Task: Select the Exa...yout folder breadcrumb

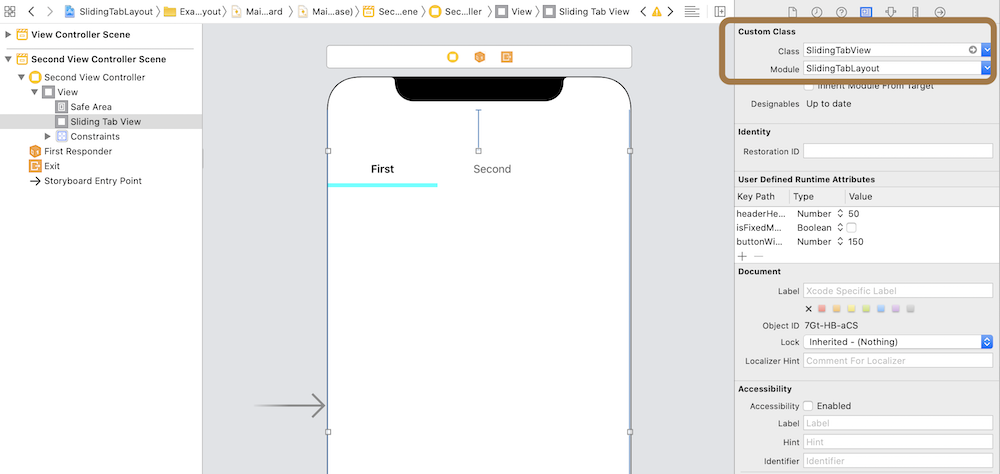Action: tap(192, 11)
